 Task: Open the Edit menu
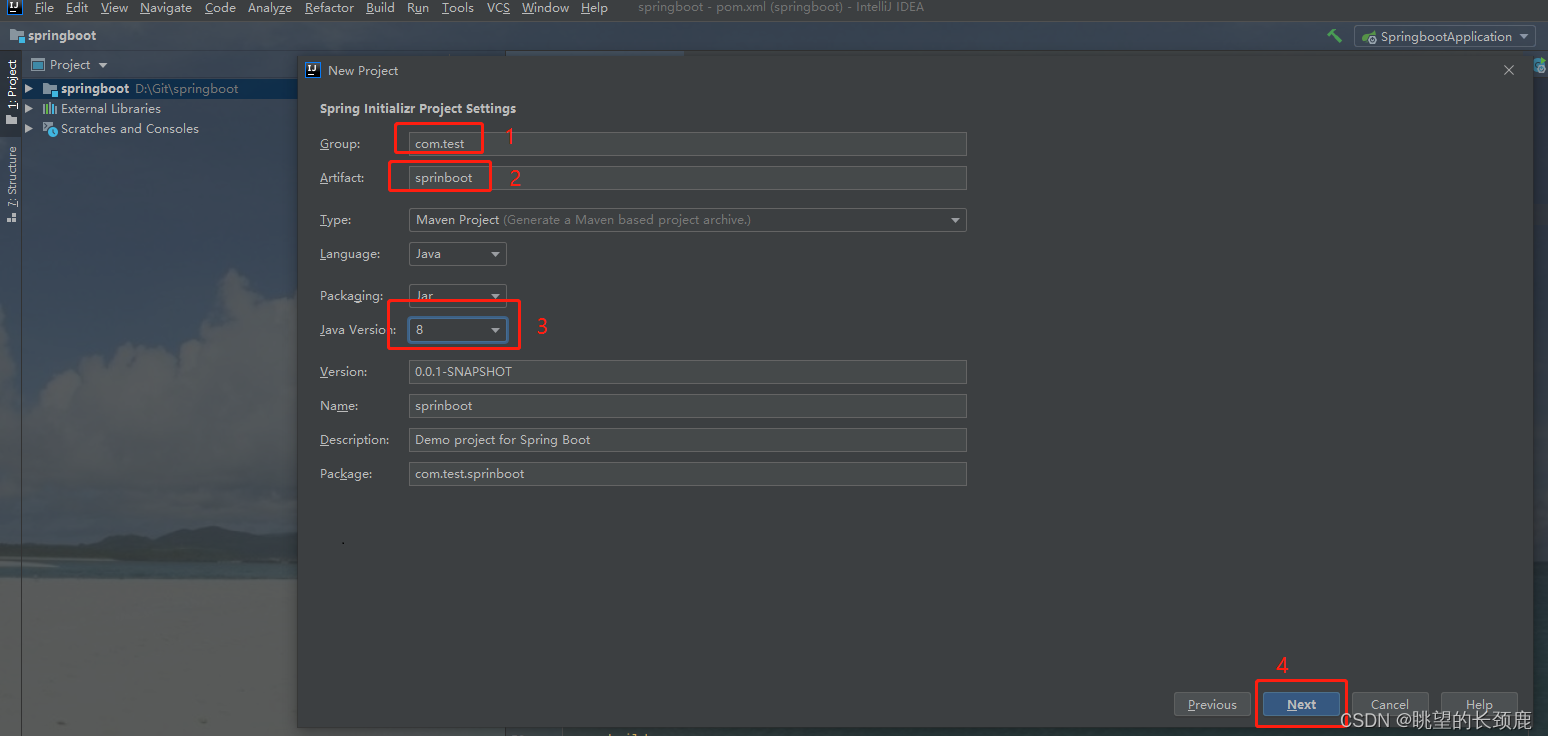coord(77,8)
